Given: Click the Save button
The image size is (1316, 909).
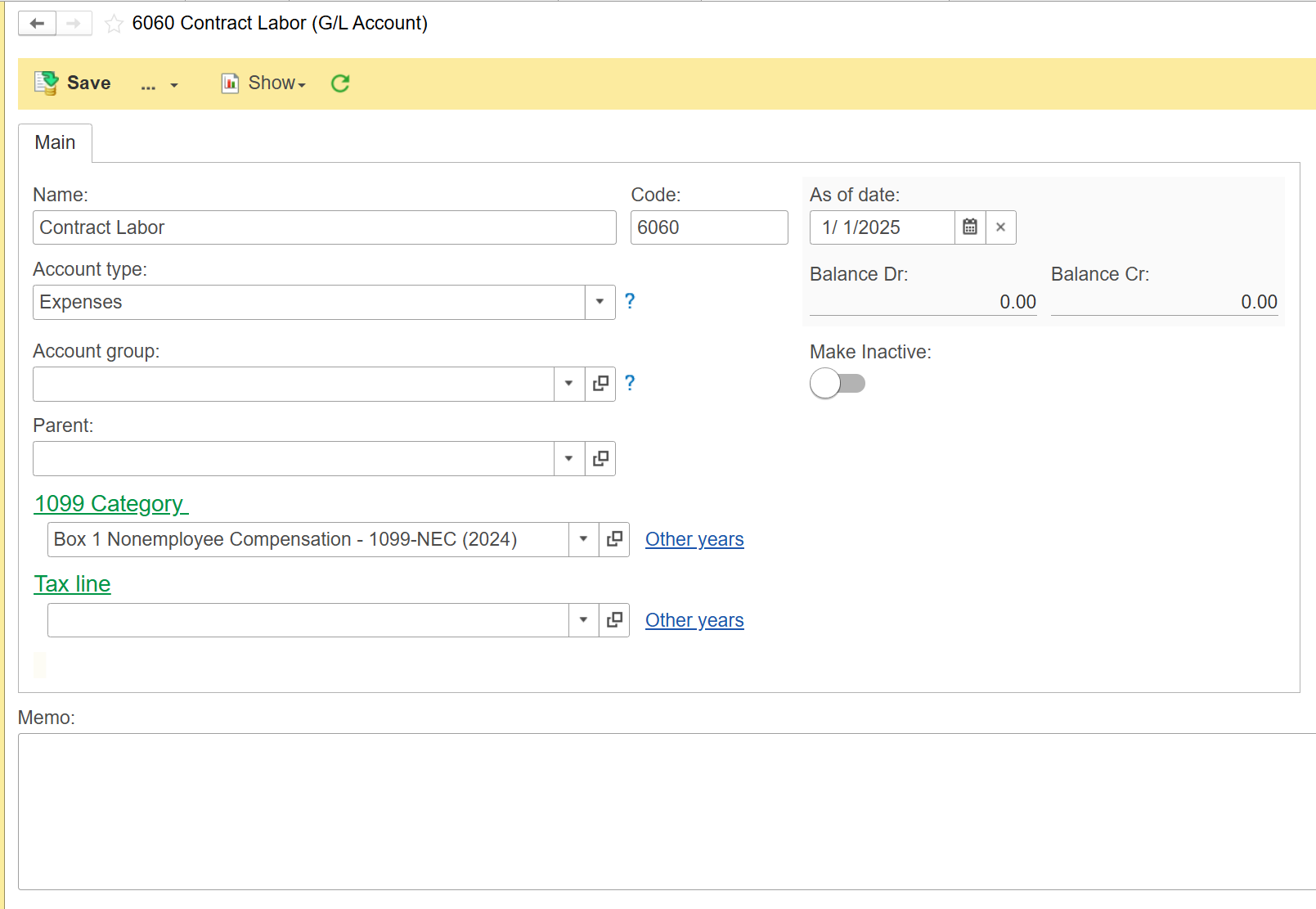Looking at the screenshot, I should tap(73, 83).
